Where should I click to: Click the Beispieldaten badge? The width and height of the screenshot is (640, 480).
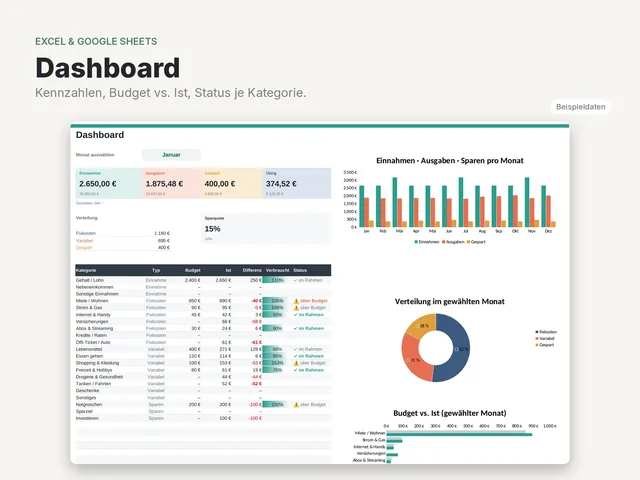pos(580,107)
